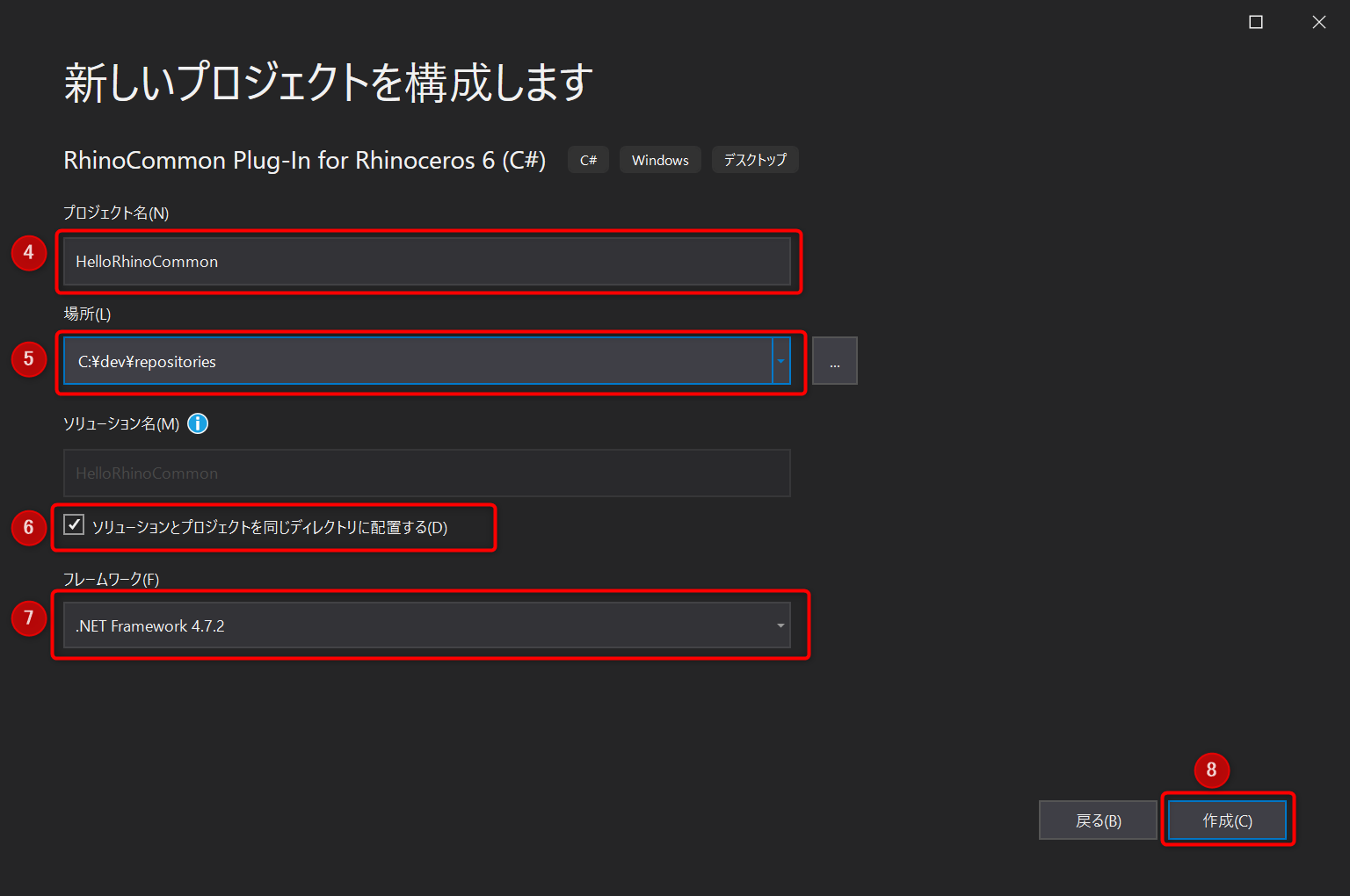The width and height of the screenshot is (1350, 896).
Task: Click the デスクトップ tag label
Action: point(755,160)
